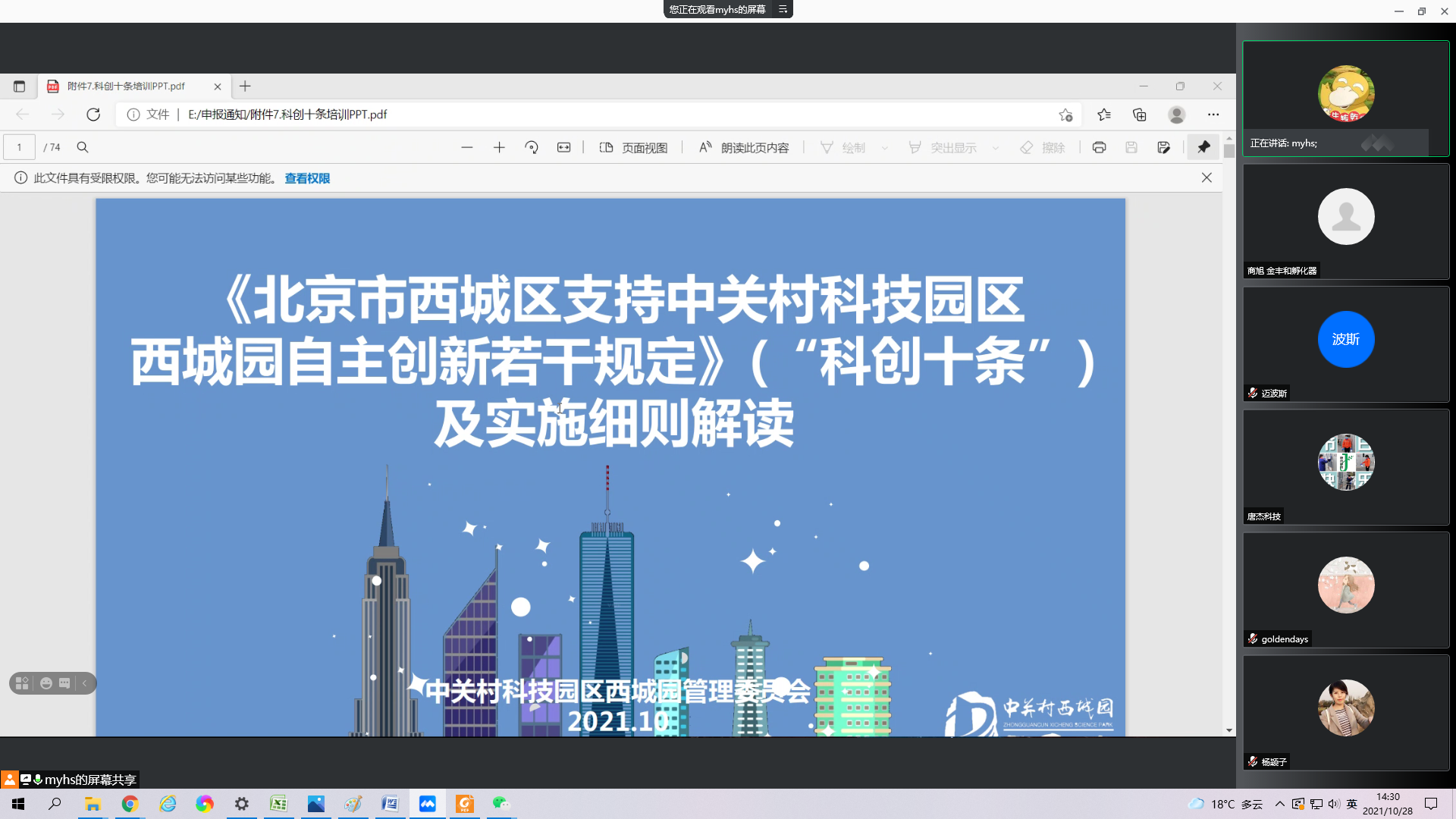Image resolution: width=1456 pixels, height=819 pixels.
Task: Expand the 突出显示 highlight color dropdown
Action: pos(996,148)
